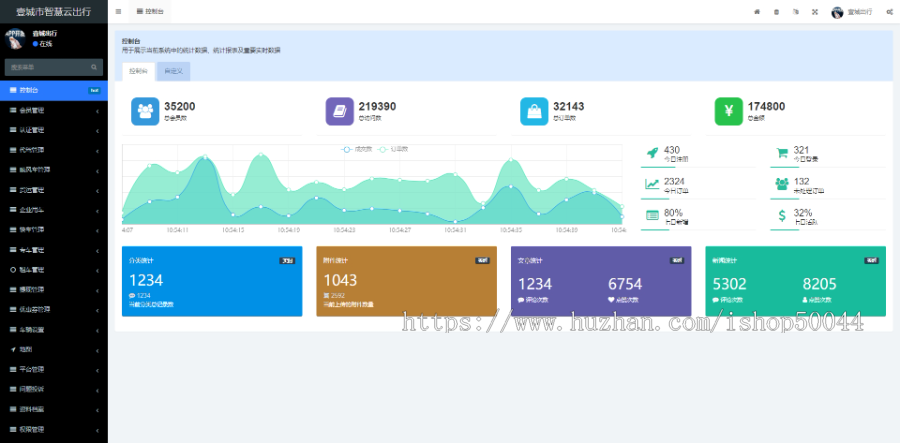Click the heart icon under 6754
The height and width of the screenshot is (443, 900).
(x=611, y=300)
